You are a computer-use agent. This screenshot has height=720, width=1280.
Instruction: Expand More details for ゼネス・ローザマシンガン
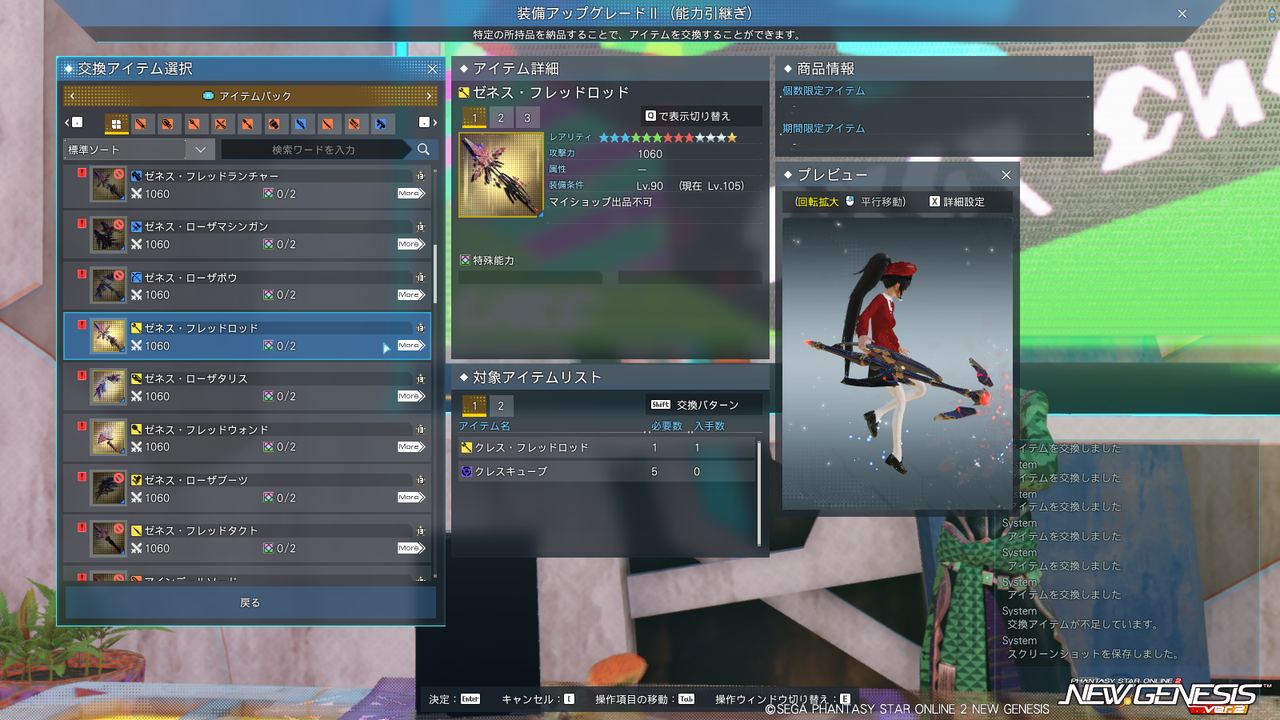click(x=410, y=244)
